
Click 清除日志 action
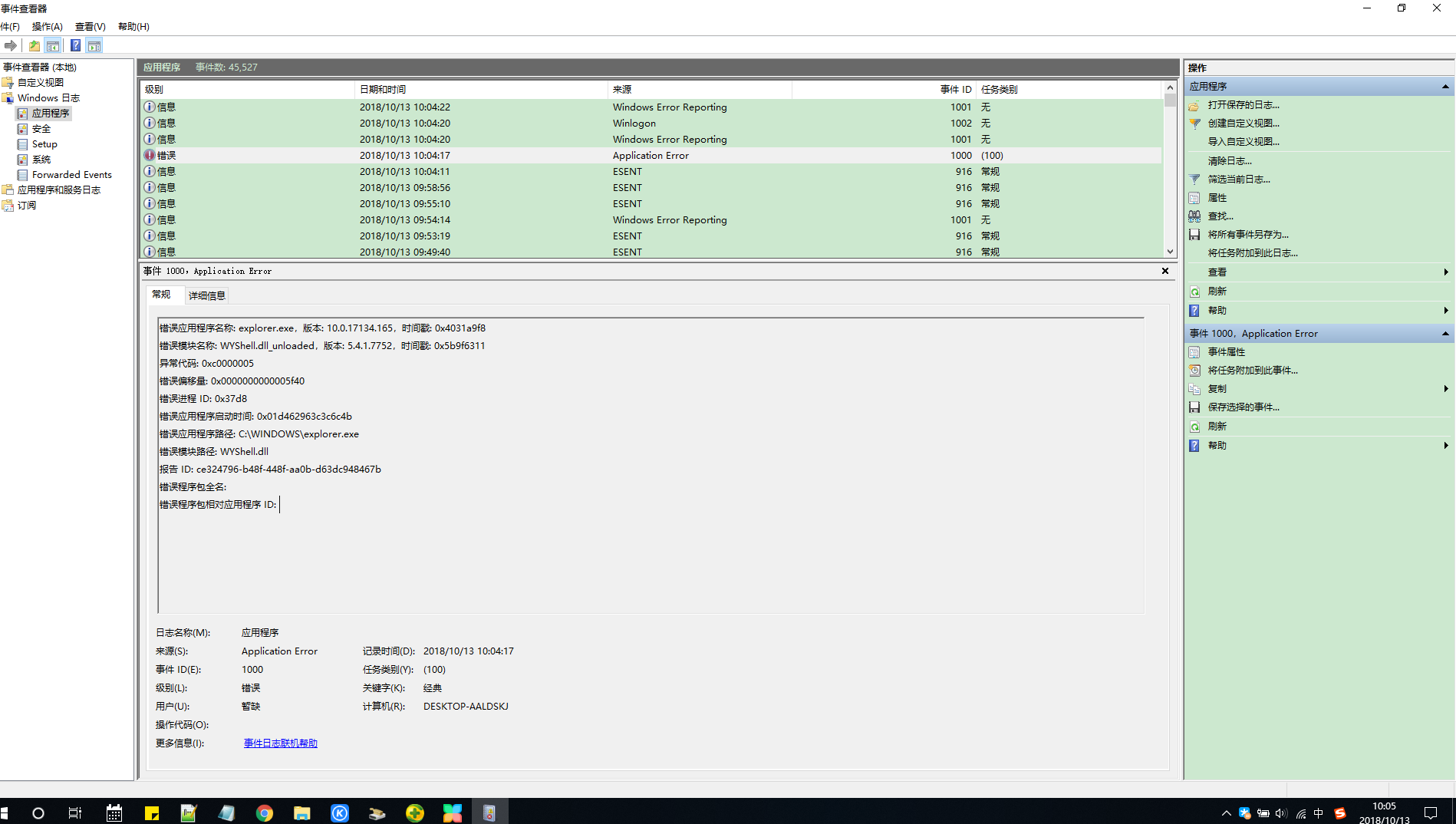1230,161
